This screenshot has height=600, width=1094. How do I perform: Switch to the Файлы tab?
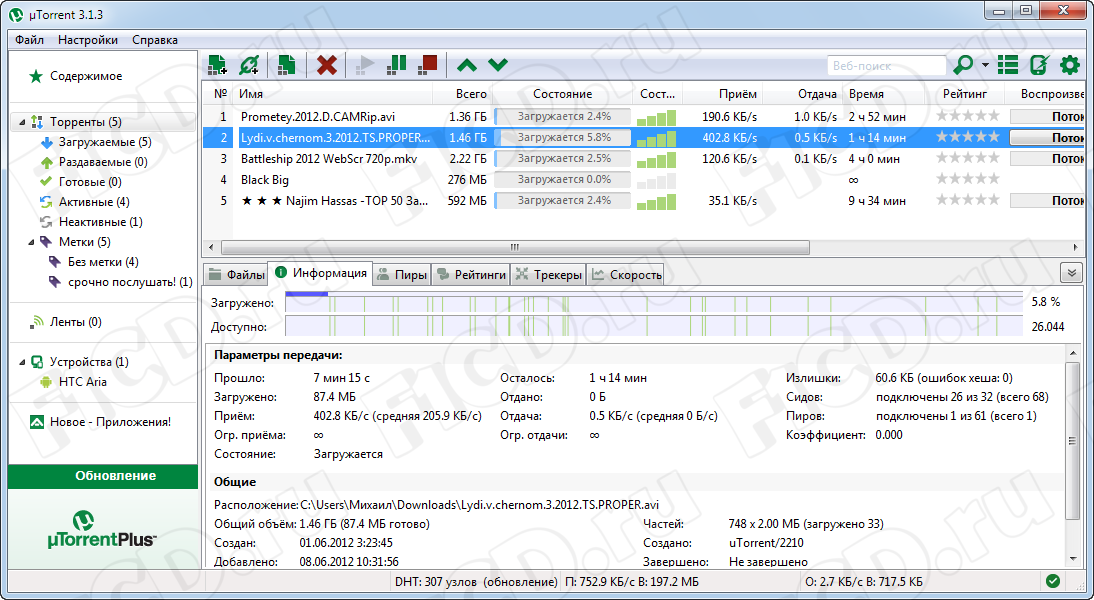point(236,275)
